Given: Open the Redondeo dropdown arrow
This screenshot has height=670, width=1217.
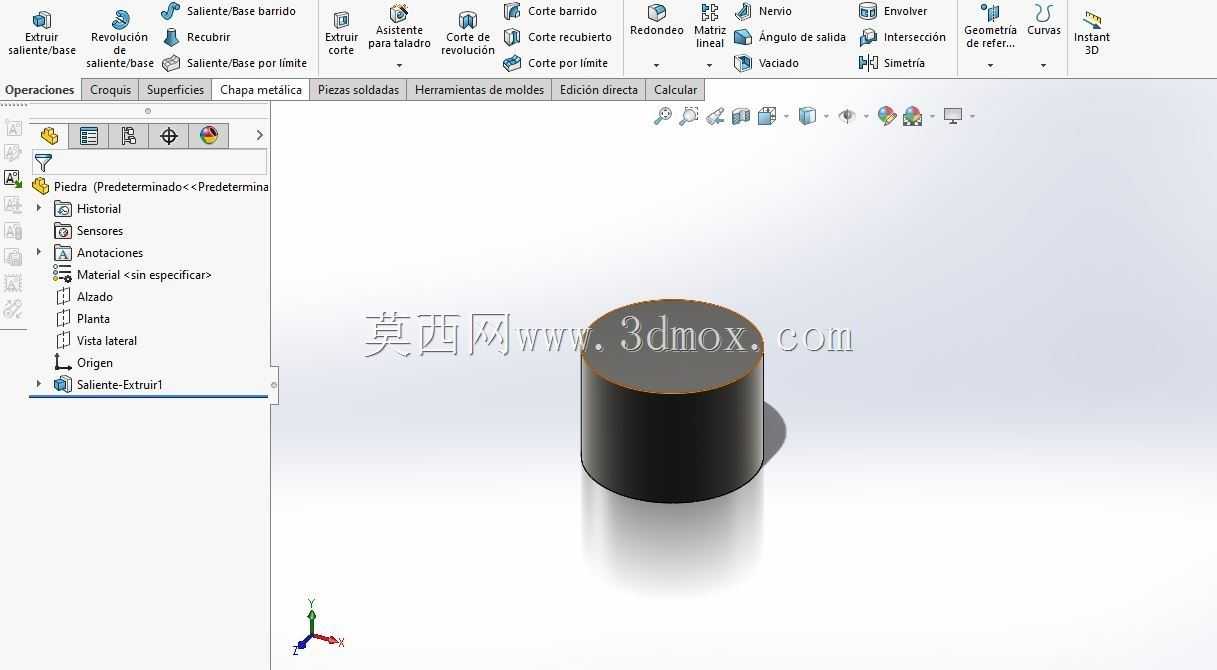Looking at the screenshot, I should pos(657,66).
